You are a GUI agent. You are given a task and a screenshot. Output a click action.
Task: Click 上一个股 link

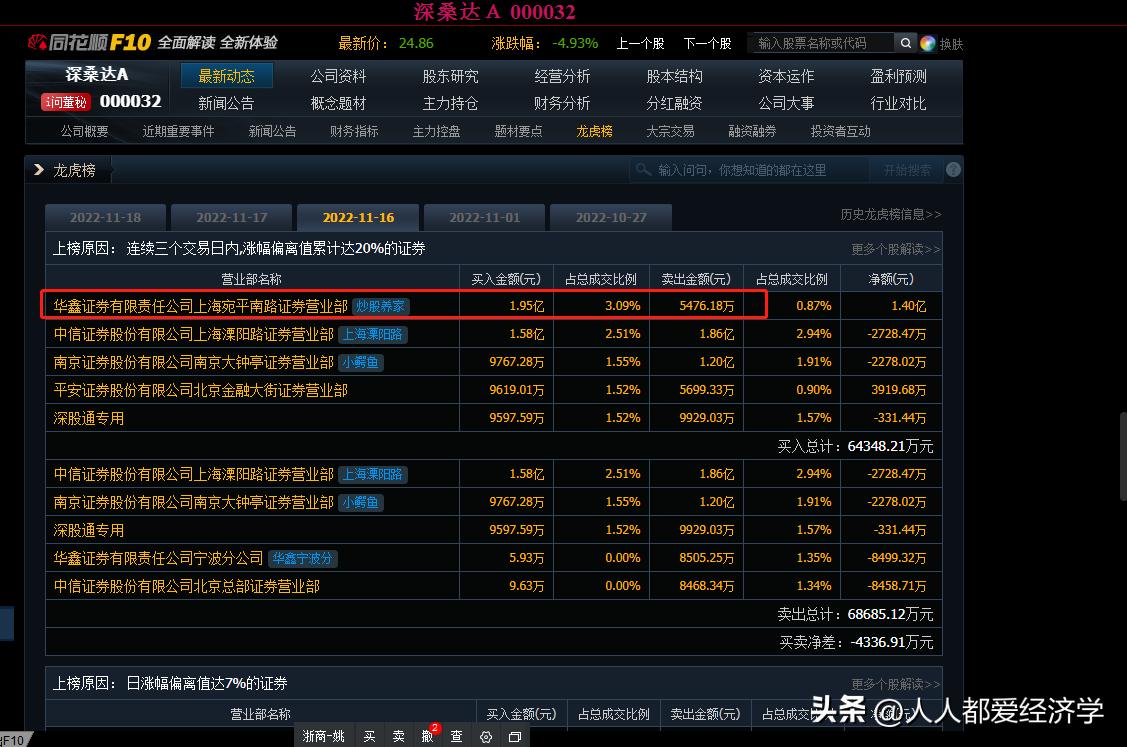coord(640,43)
